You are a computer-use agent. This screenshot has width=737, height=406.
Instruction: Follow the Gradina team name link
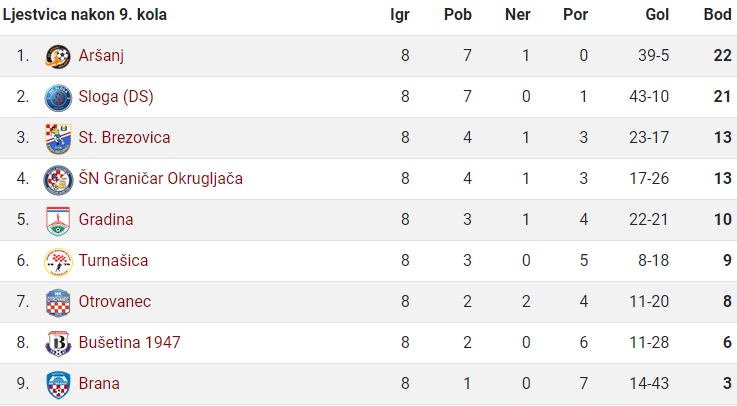point(106,219)
